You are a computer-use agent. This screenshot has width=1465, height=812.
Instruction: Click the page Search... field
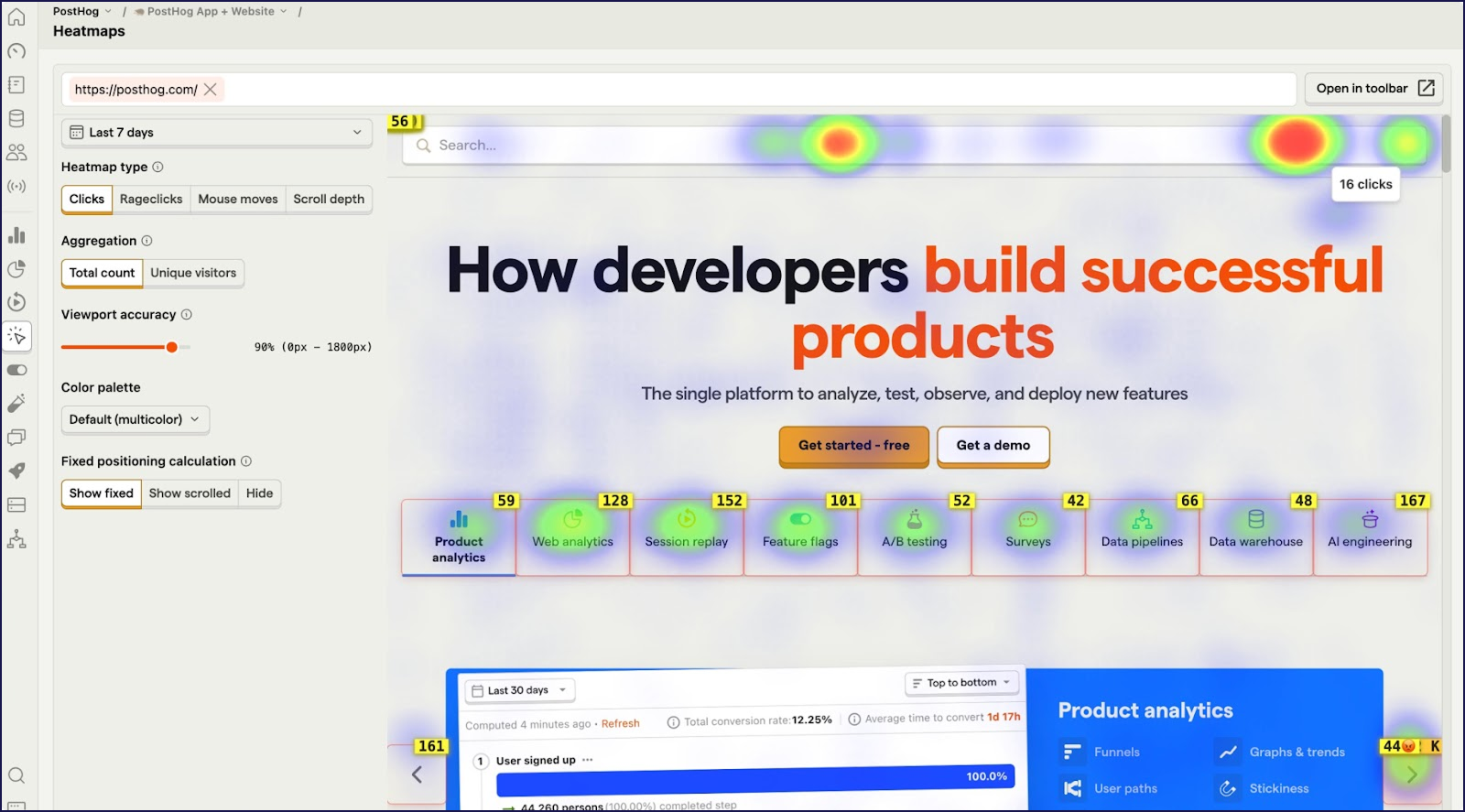tap(916, 145)
